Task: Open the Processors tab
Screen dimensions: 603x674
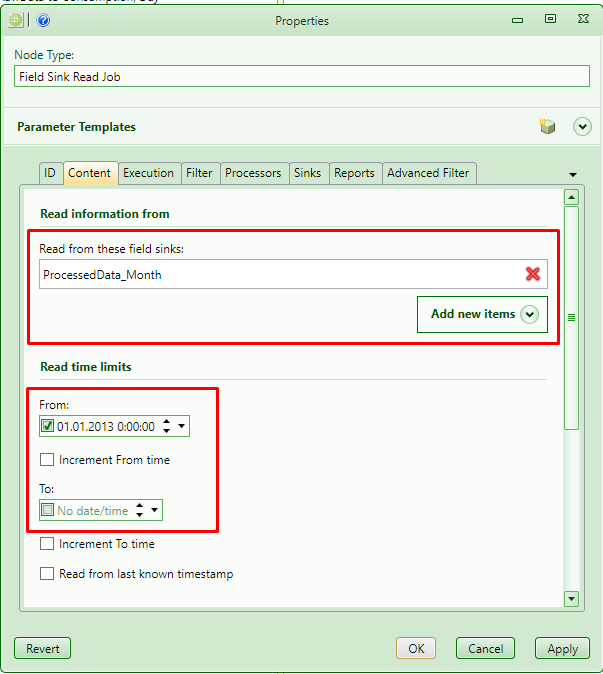Action: 253,173
